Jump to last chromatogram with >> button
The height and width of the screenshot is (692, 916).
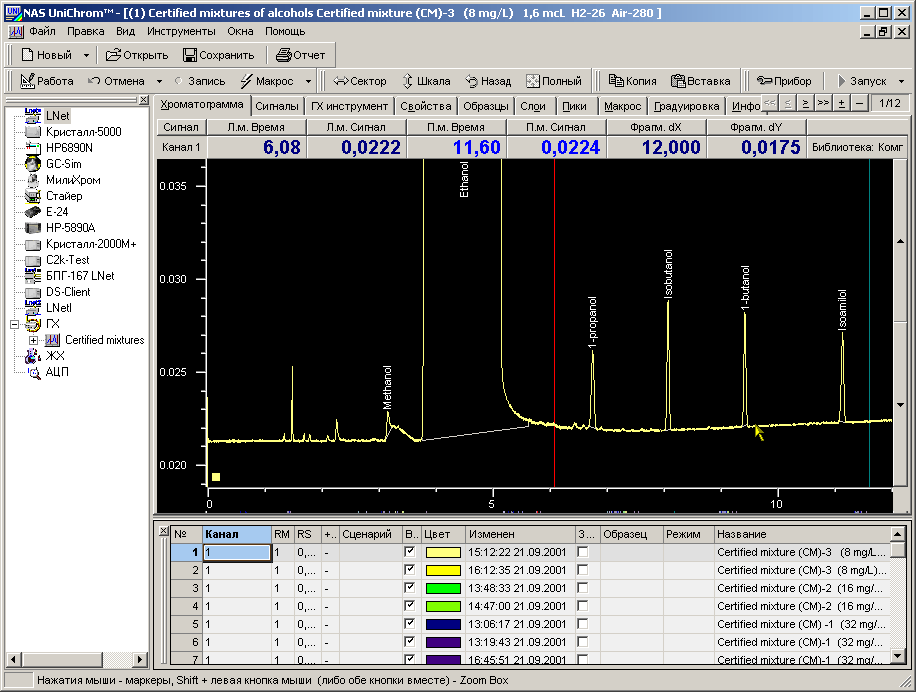click(824, 103)
